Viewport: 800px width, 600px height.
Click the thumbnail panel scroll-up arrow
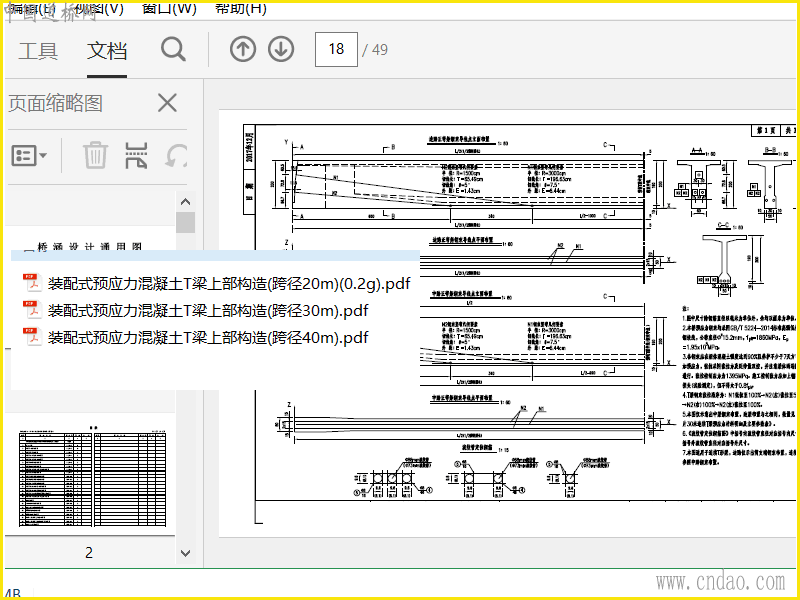[x=186, y=202]
